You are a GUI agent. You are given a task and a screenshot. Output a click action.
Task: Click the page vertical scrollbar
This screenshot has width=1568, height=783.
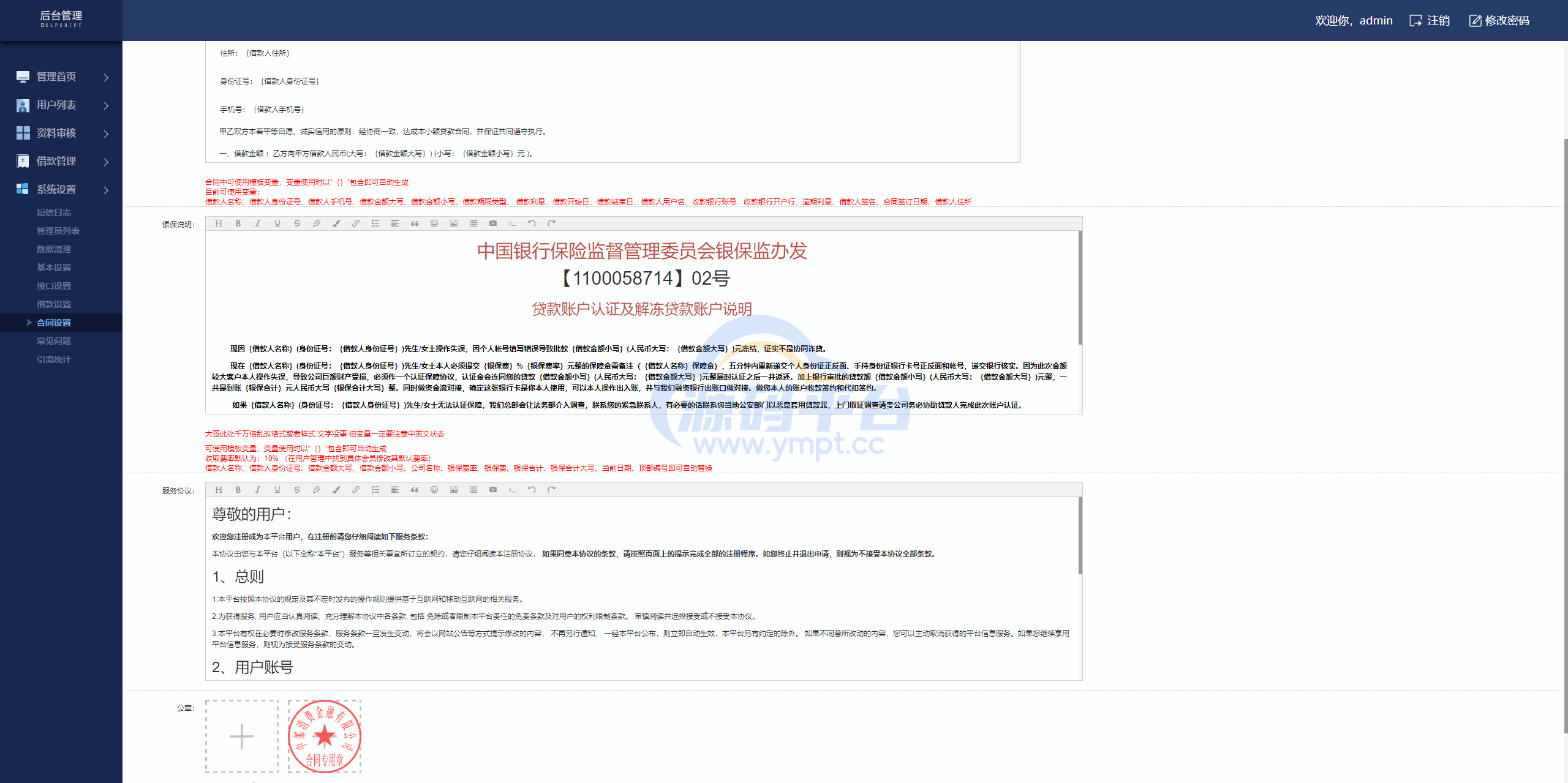click(x=1565, y=436)
